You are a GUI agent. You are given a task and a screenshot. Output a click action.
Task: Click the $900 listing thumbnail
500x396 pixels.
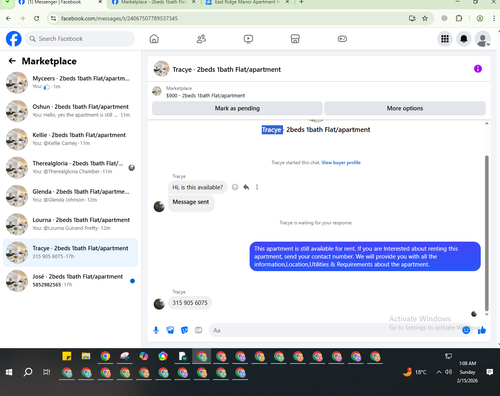(157, 91)
